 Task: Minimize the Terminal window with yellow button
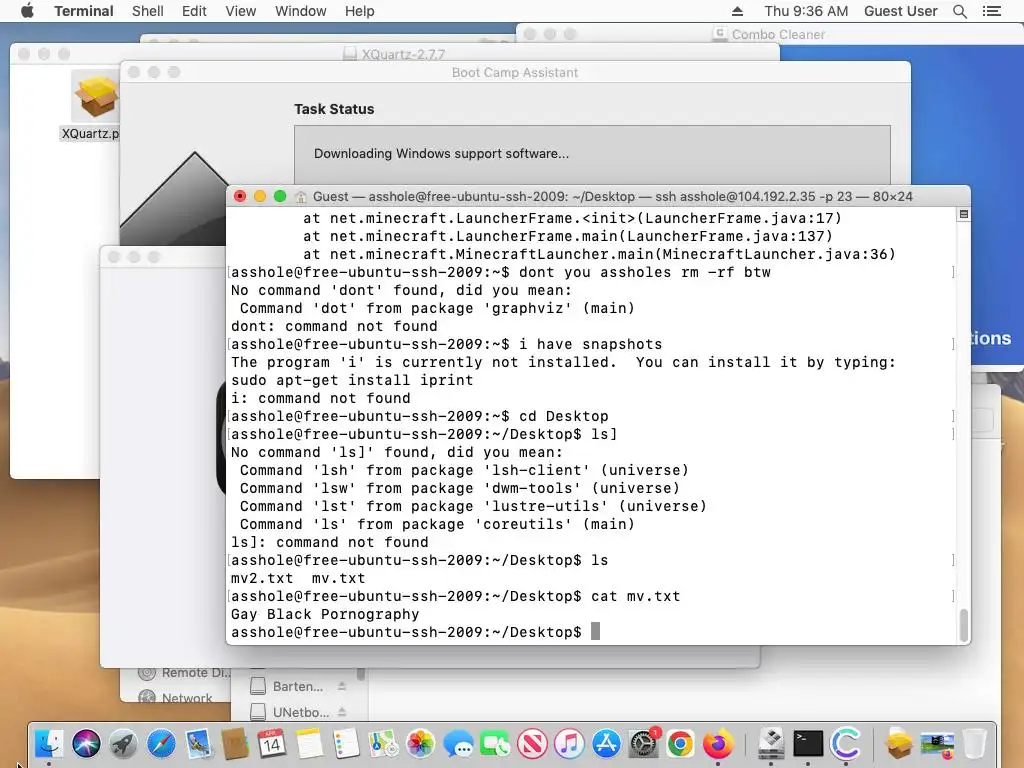click(x=259, y=196)
